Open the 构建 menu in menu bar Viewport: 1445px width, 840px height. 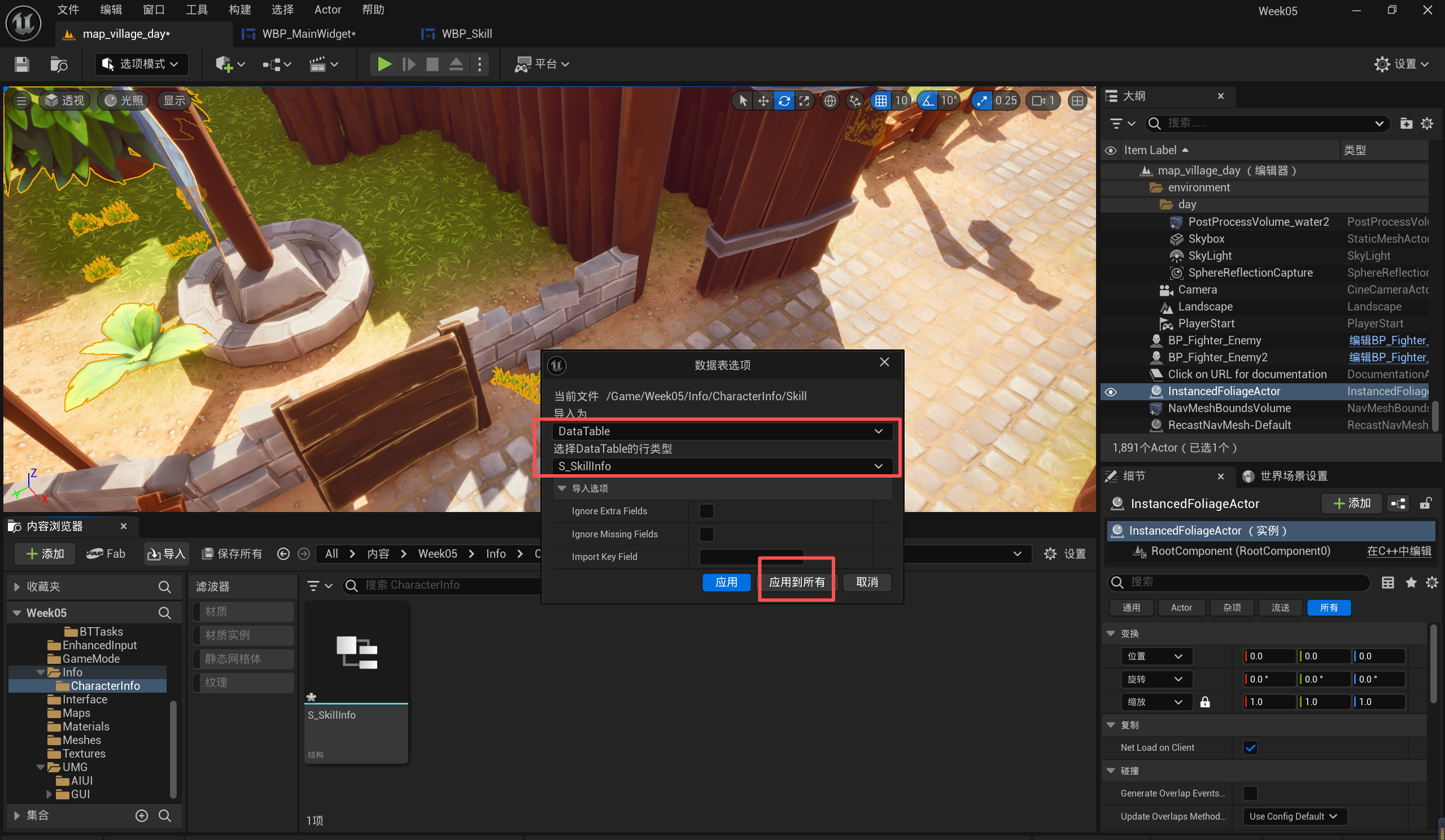(239, 10)
